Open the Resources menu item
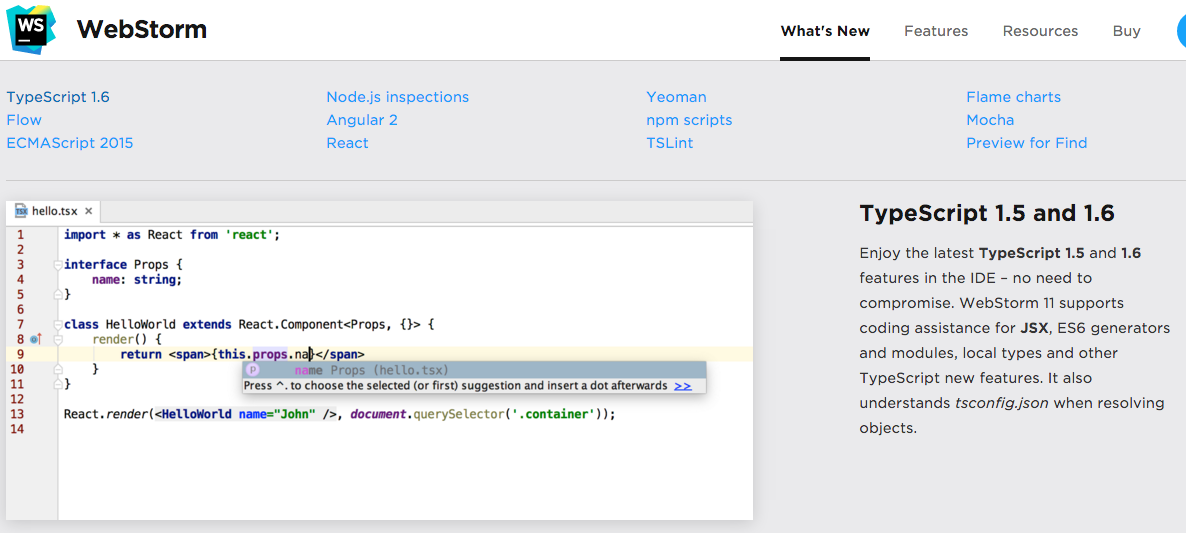 click(1040, 31)
